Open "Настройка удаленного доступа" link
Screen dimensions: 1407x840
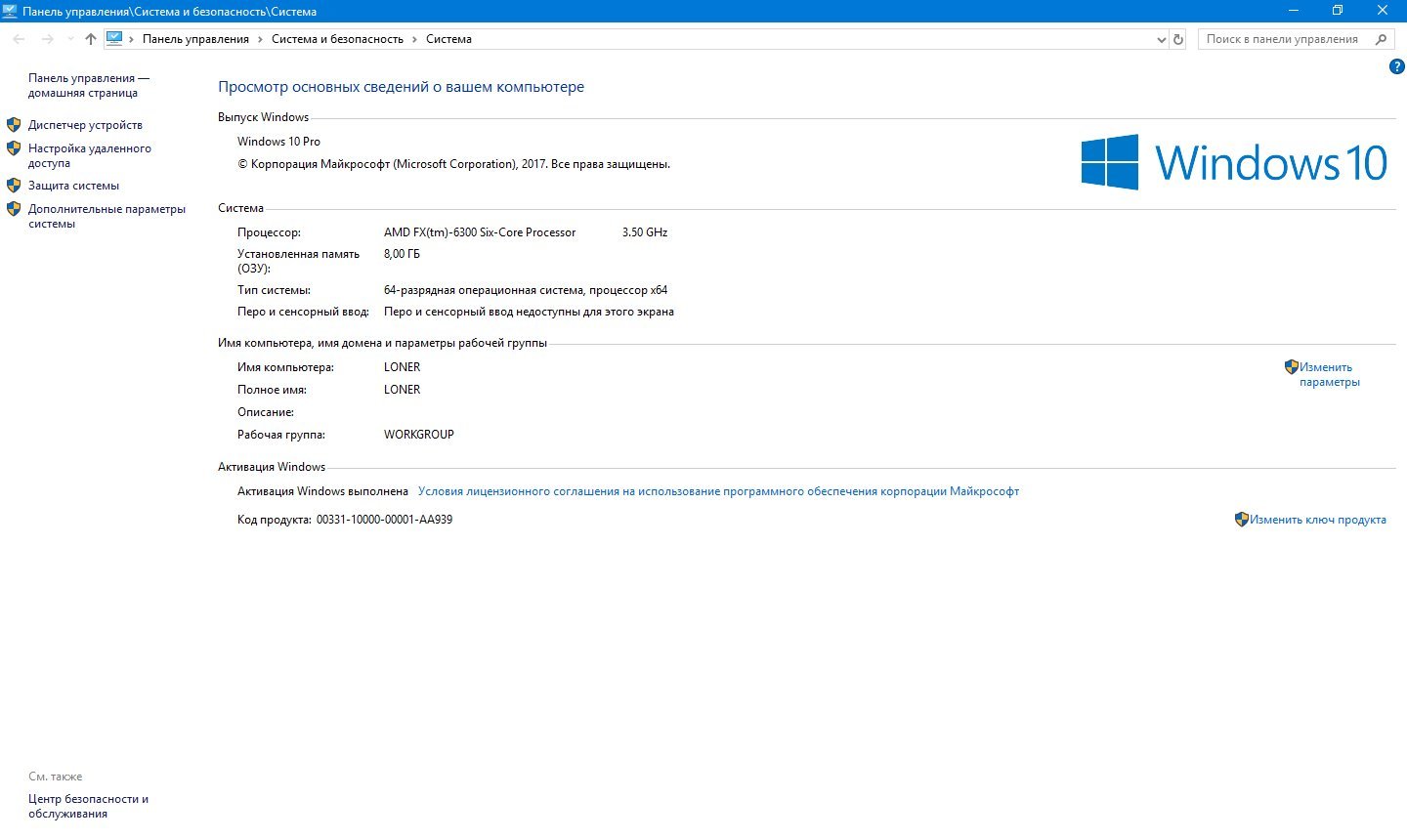pyautogui.click(x=90, y=155)
